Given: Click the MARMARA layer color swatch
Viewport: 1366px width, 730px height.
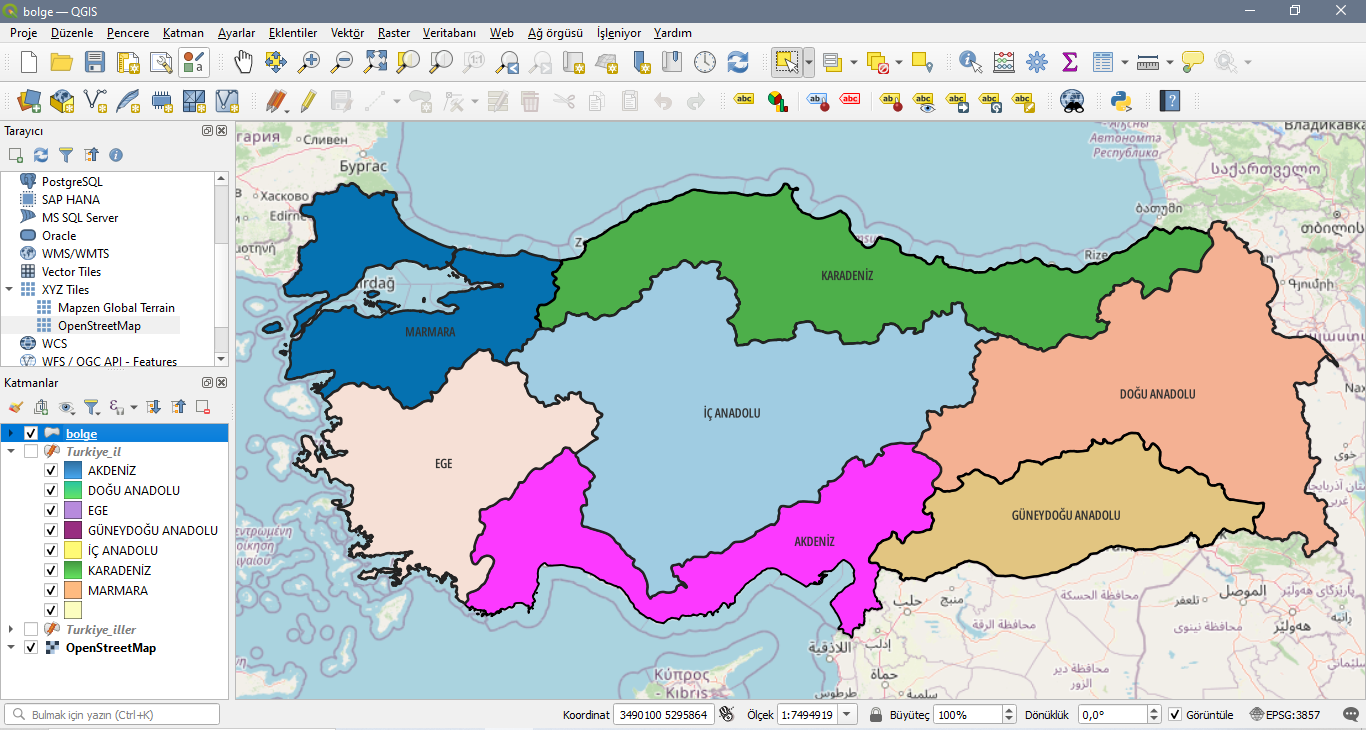Looking at the screenshot, I should pyautogui.click(x=72, y=590).
